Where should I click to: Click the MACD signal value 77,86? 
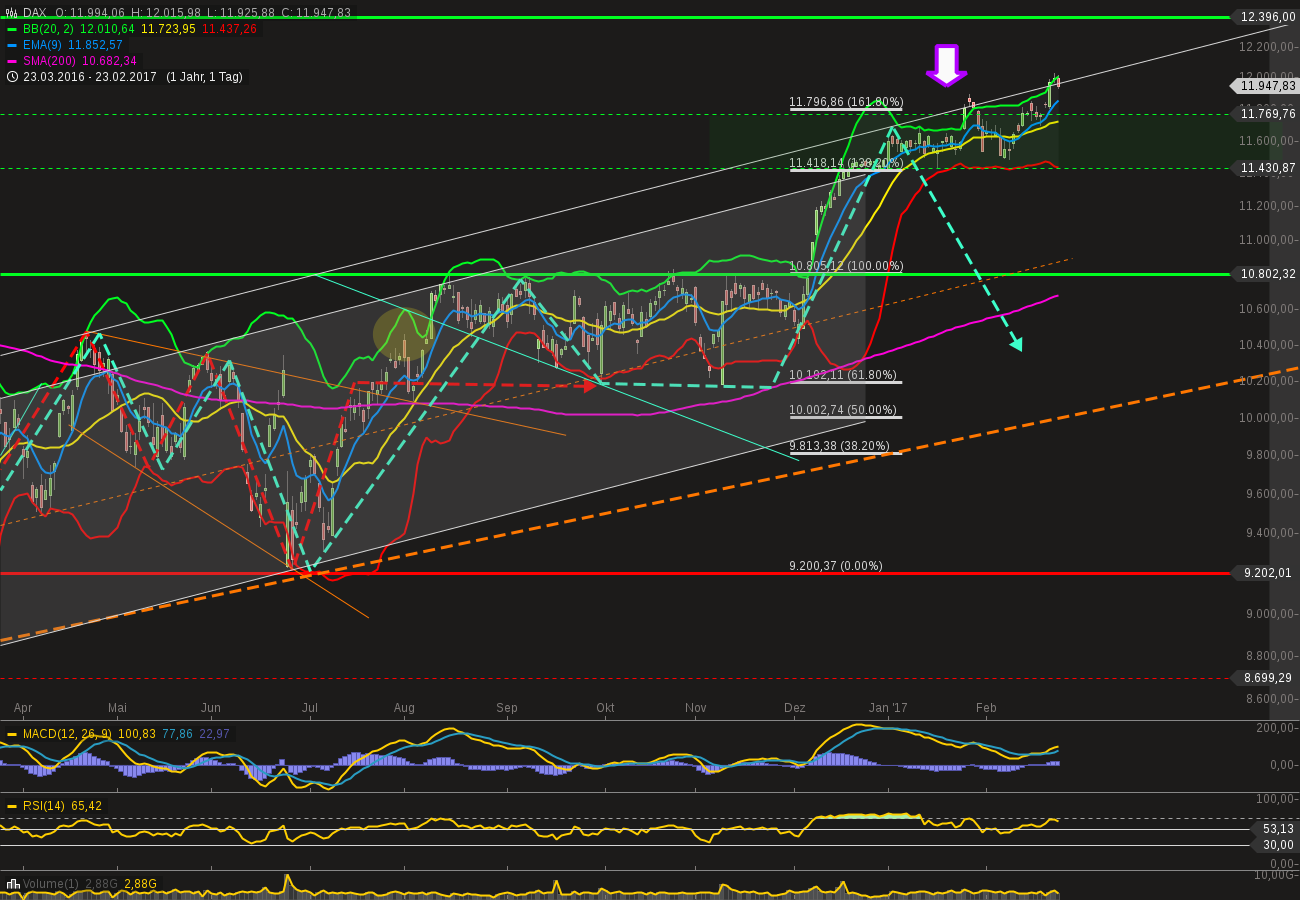tap(177, 734)
